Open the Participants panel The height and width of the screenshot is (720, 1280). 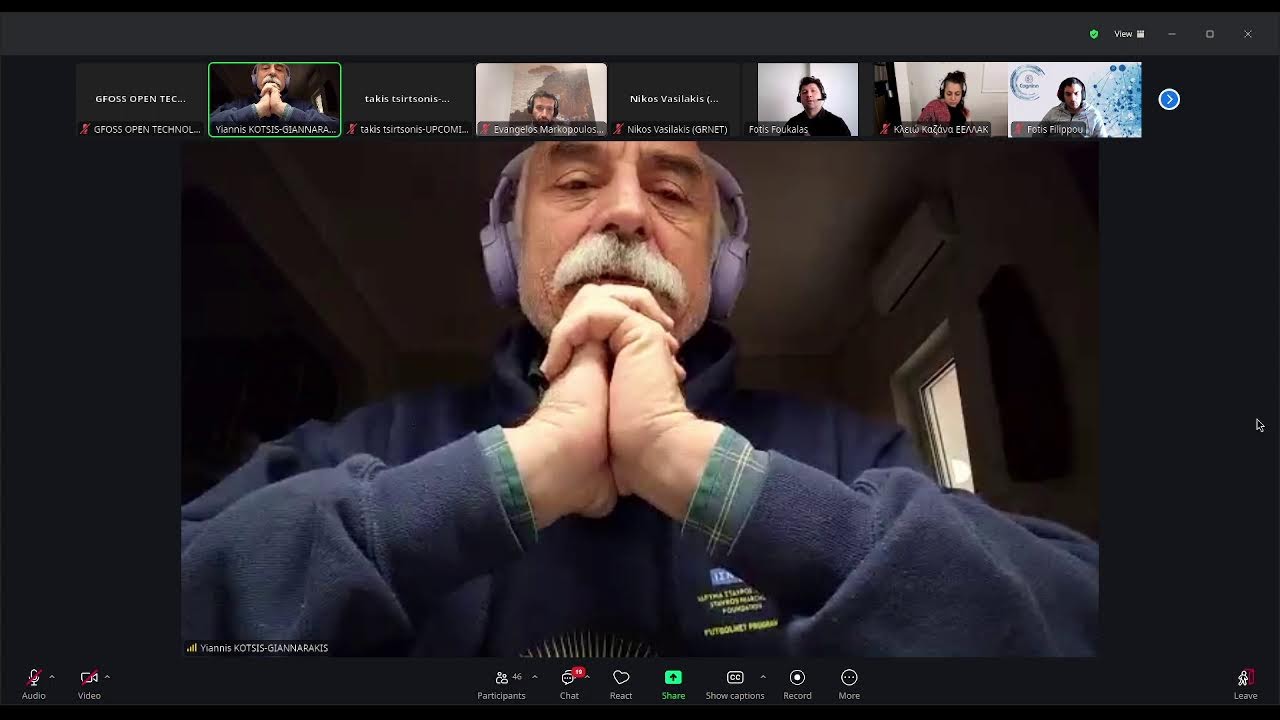[x=501, y=683]
